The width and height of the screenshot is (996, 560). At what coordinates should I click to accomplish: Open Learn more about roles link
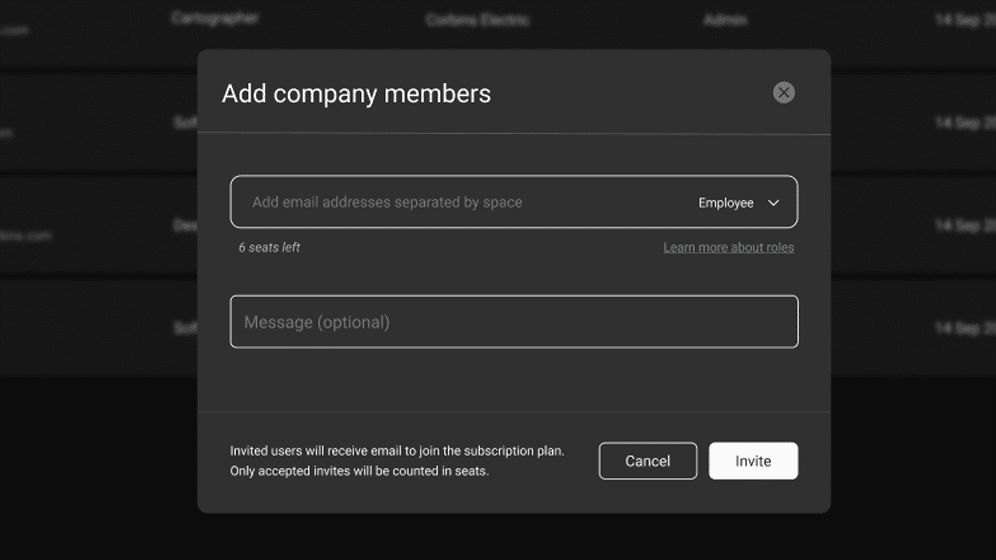tap(729, 248)
